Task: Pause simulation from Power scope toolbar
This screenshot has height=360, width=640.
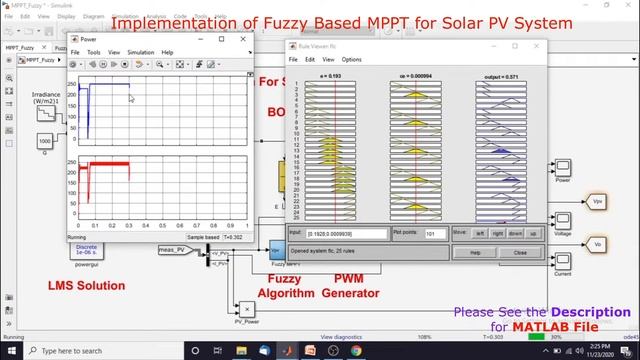Action: 103,64
